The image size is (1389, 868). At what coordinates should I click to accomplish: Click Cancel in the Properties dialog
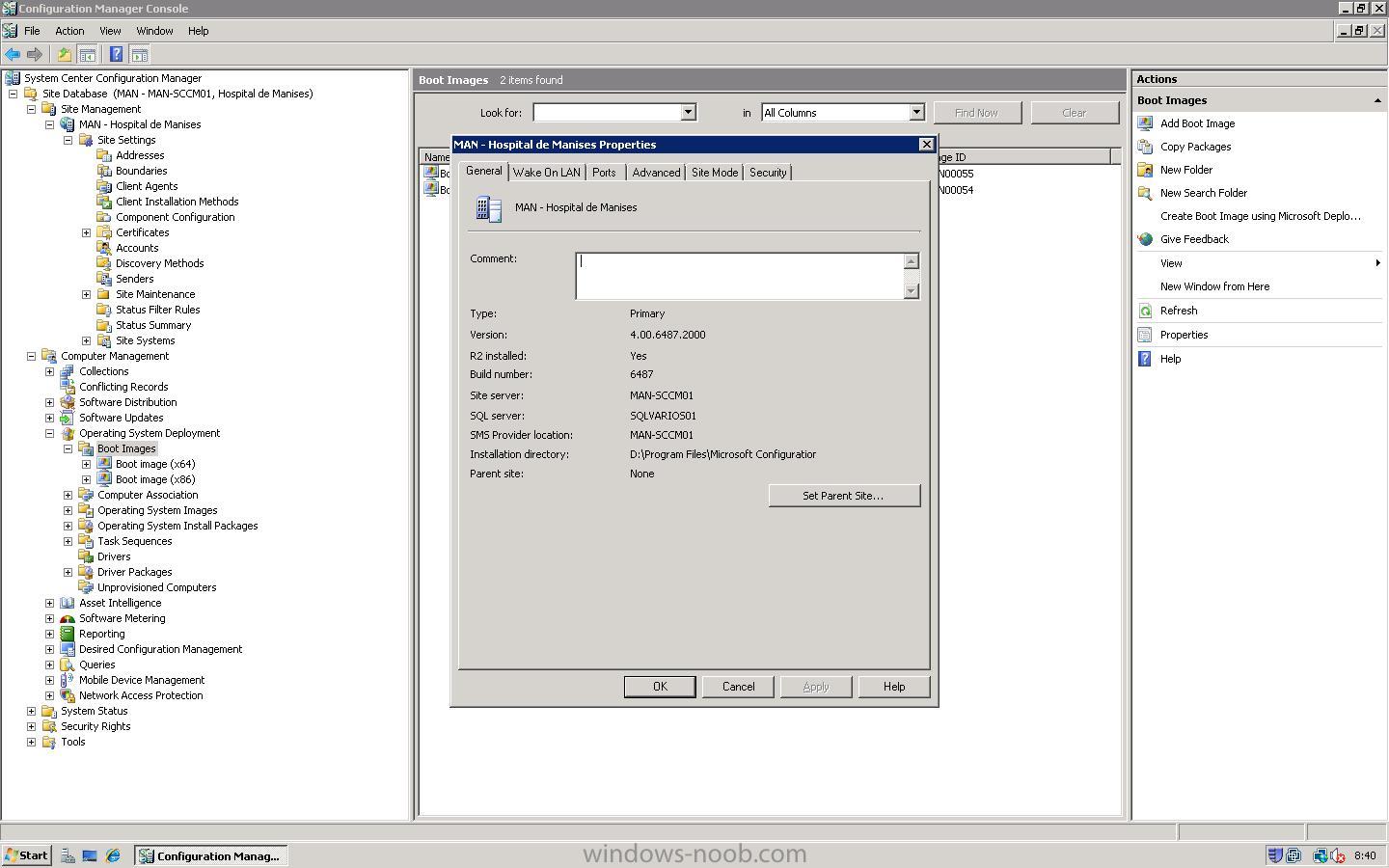coord(739,687)
